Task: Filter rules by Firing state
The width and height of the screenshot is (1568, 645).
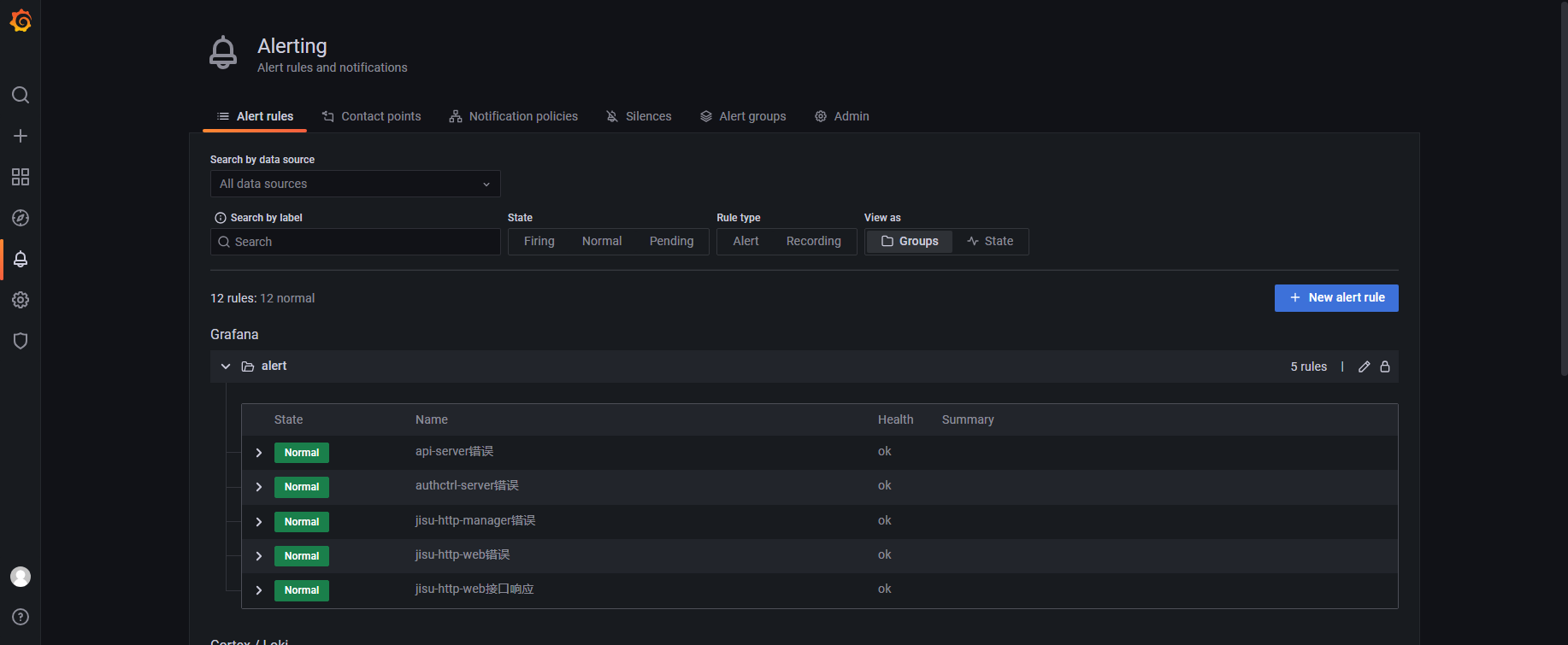Action: pos(539,242)
